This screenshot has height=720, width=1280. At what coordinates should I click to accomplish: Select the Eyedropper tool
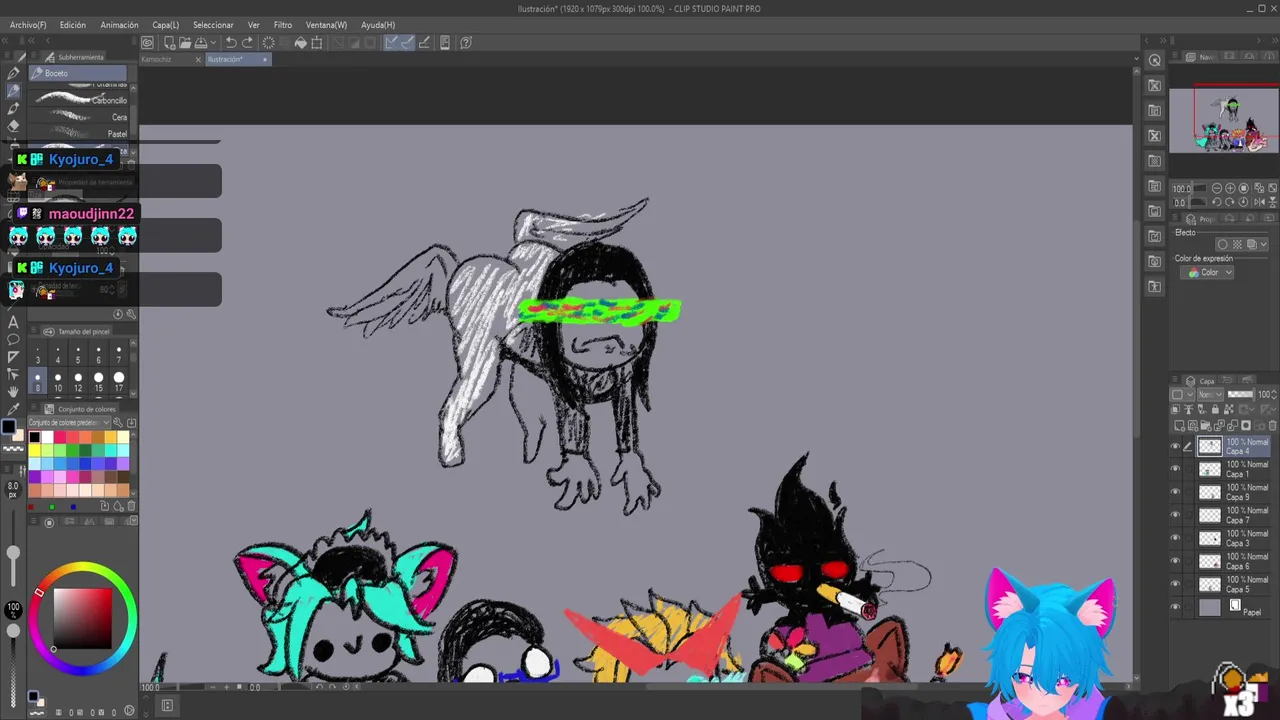pos(13,408)
